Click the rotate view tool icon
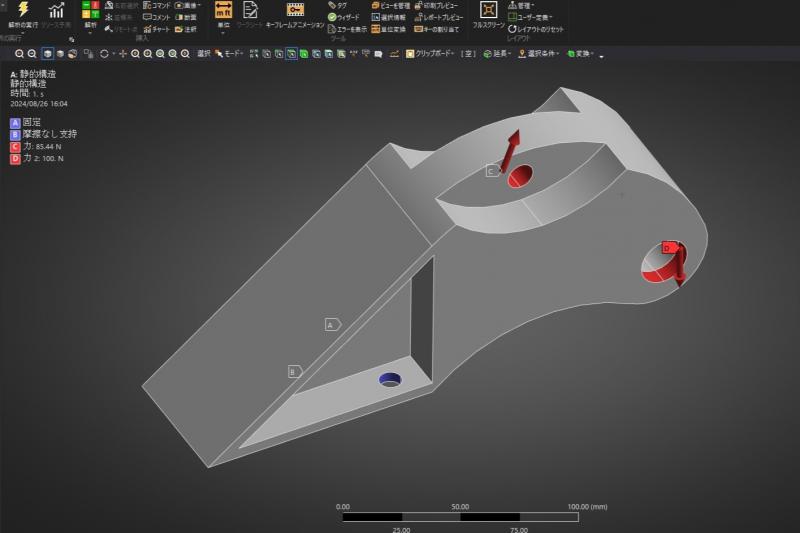800x533 pixels. [104, 53]
